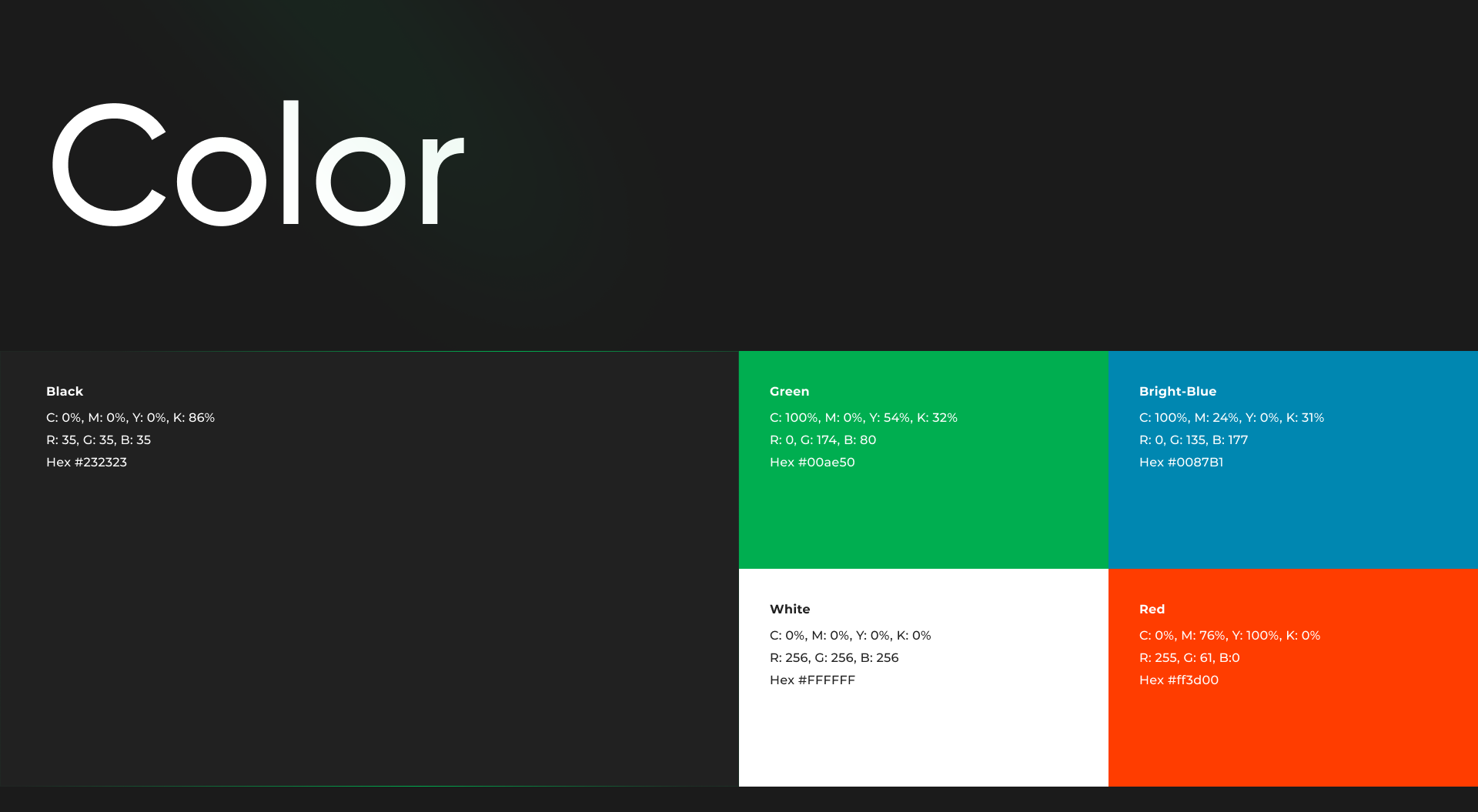Select the White swatch title label
The height and width of the screenshot is (812, 1478).
(x=790, y=609)
